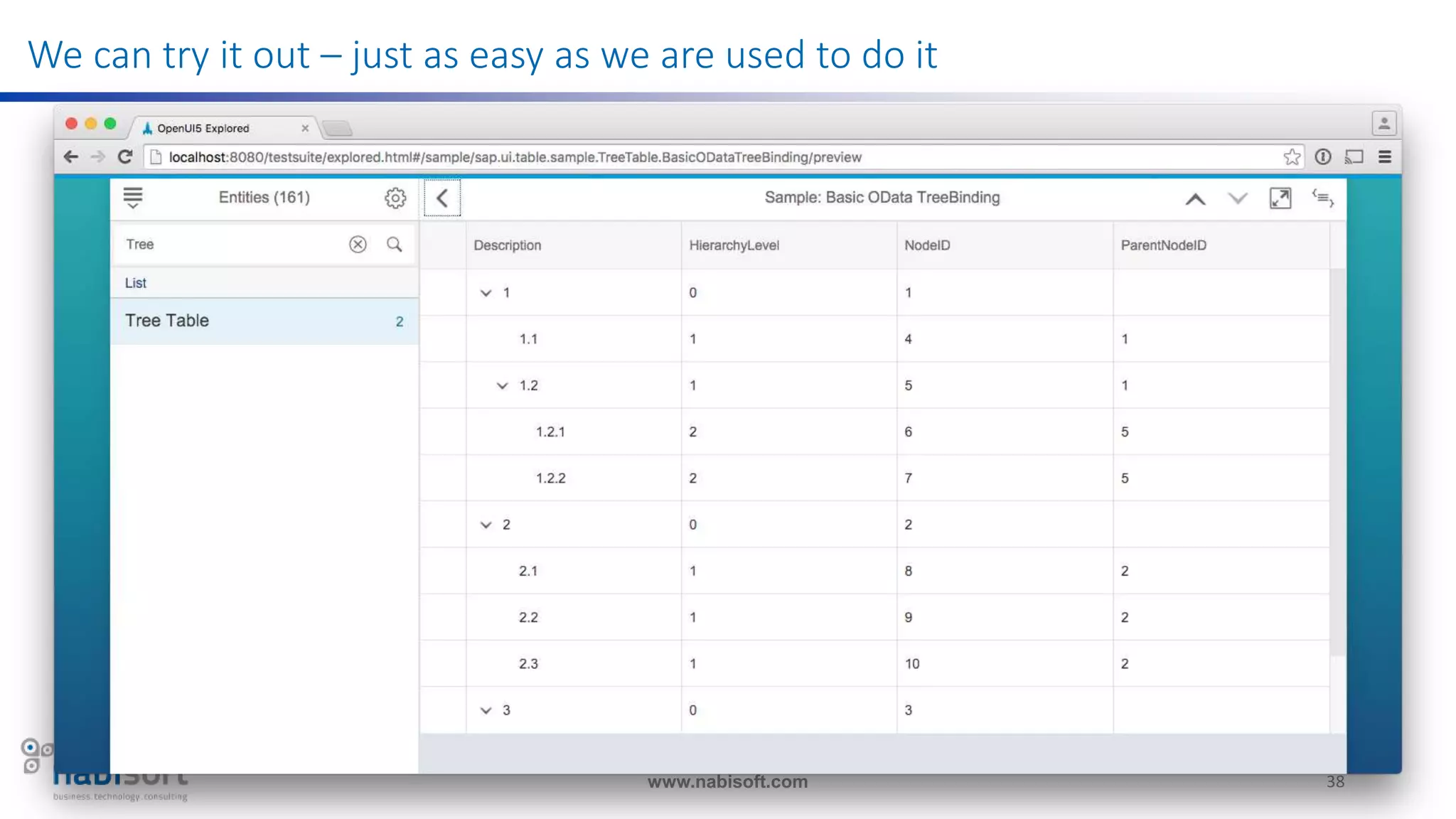The image size is (1456, 819).
Task: Click NodeID cell with value 4
Action: click(1005, 339)
